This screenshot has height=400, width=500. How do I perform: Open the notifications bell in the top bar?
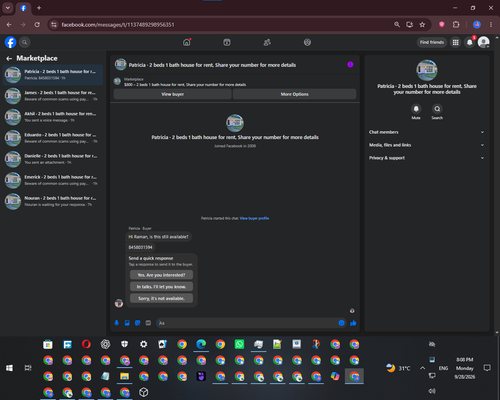coord(470,42)
